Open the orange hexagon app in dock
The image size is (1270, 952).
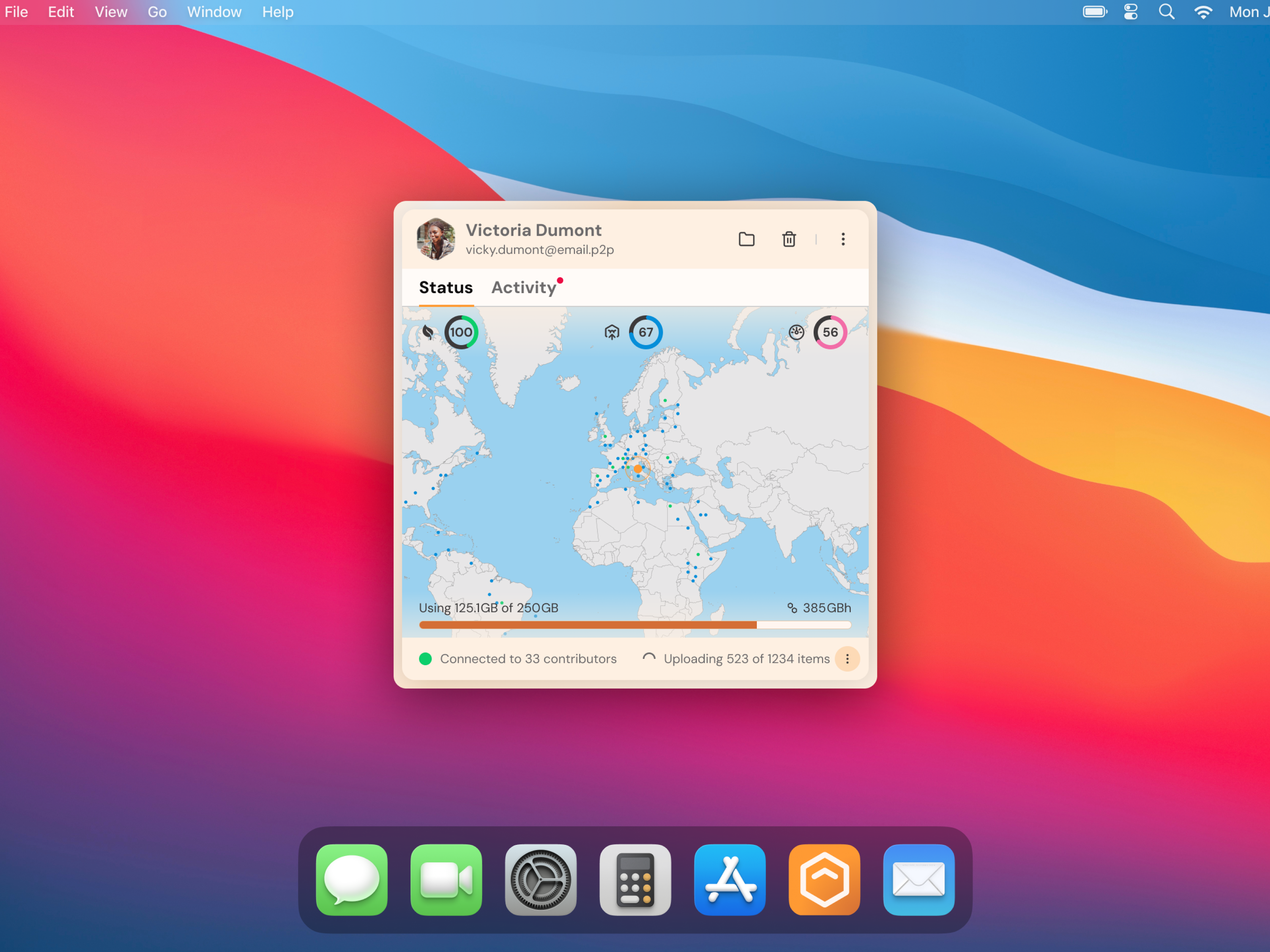[824, 880]
